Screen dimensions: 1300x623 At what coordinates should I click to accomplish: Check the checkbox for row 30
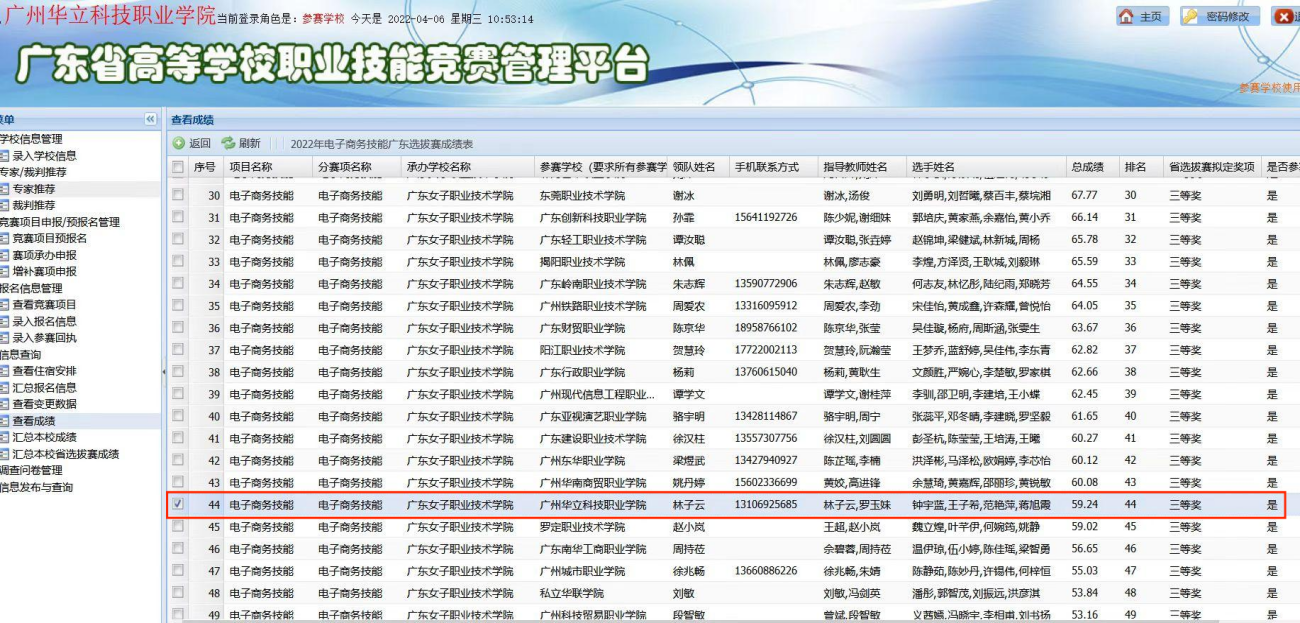coord(178,195)
